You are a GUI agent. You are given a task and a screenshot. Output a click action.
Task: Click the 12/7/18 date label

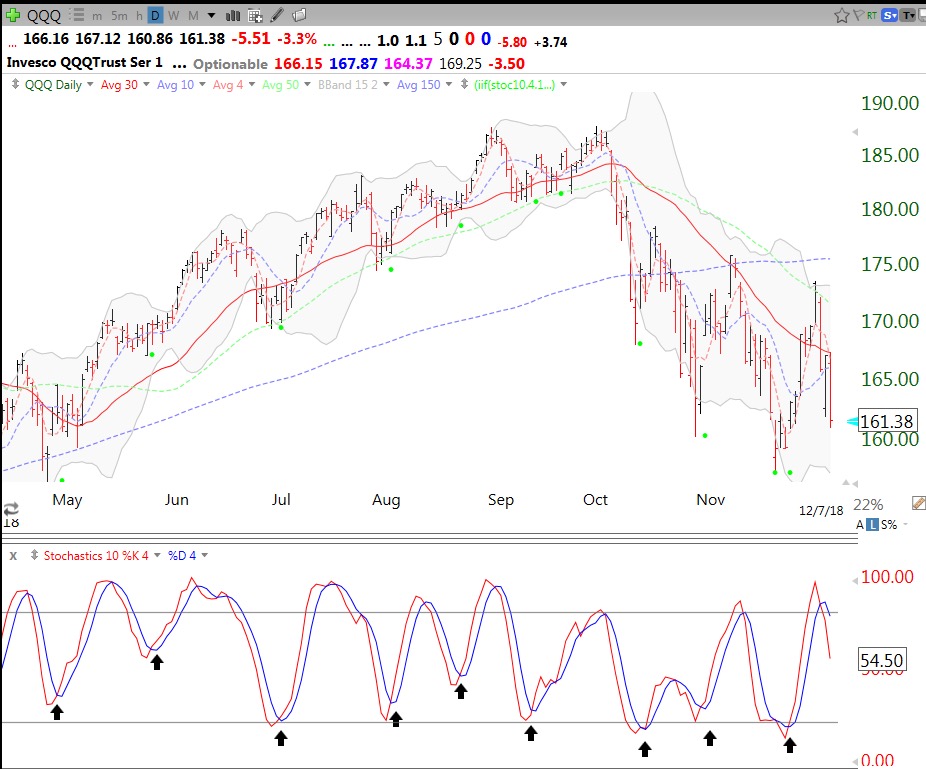821,510
